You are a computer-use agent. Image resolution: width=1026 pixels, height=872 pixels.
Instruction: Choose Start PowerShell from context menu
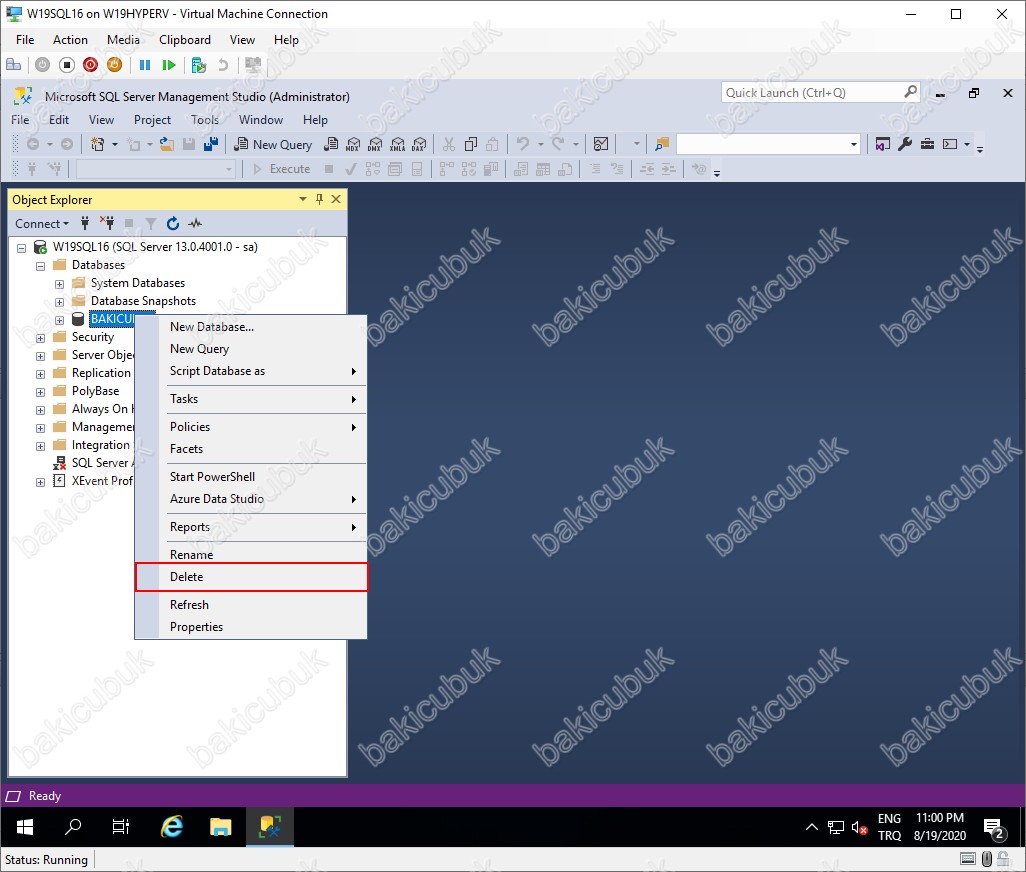pos(251,477)
